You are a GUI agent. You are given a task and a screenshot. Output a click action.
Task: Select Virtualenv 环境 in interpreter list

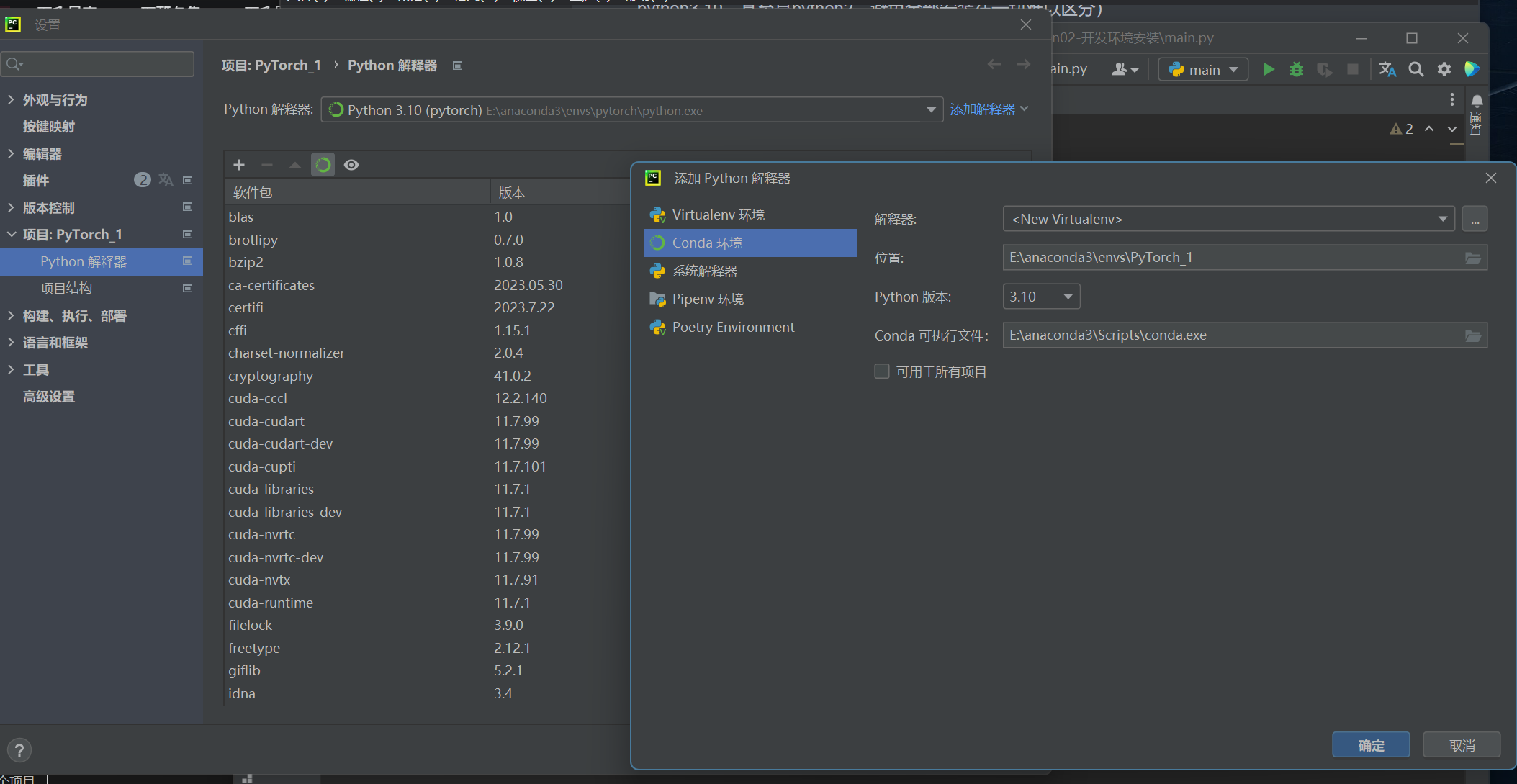(718, 215)
